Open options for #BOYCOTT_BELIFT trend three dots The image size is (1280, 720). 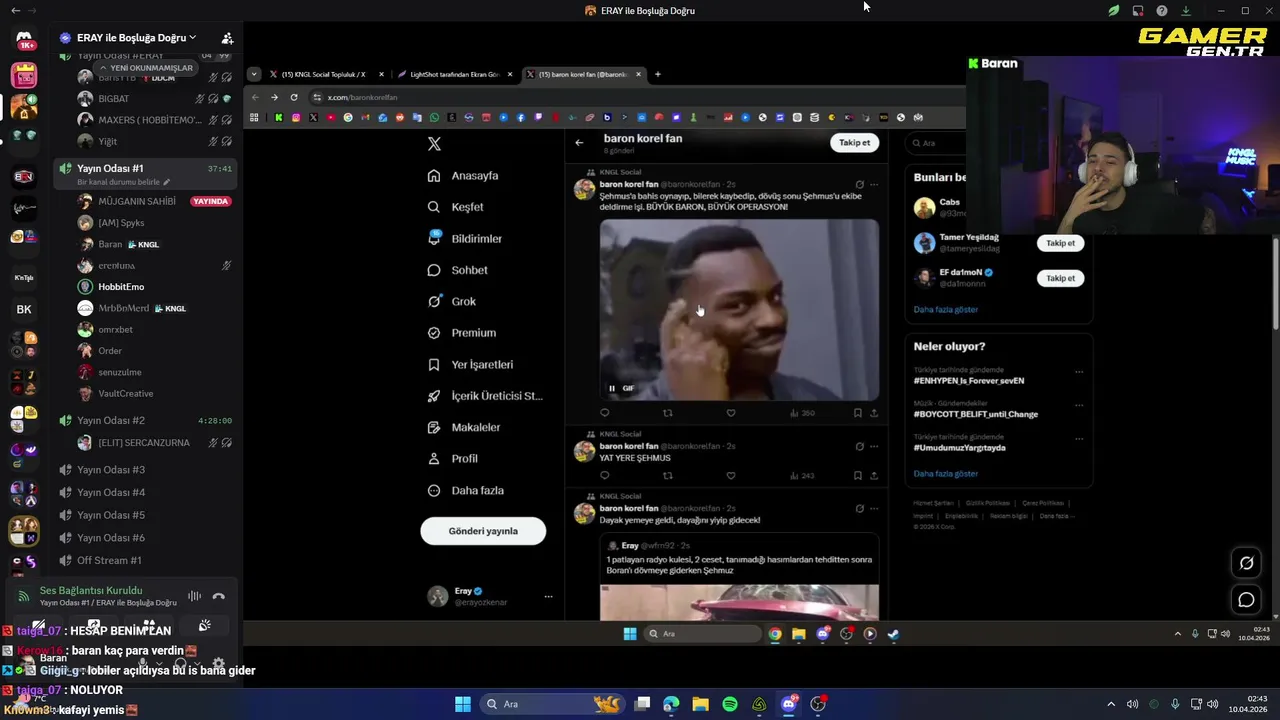coord(1079,405)
